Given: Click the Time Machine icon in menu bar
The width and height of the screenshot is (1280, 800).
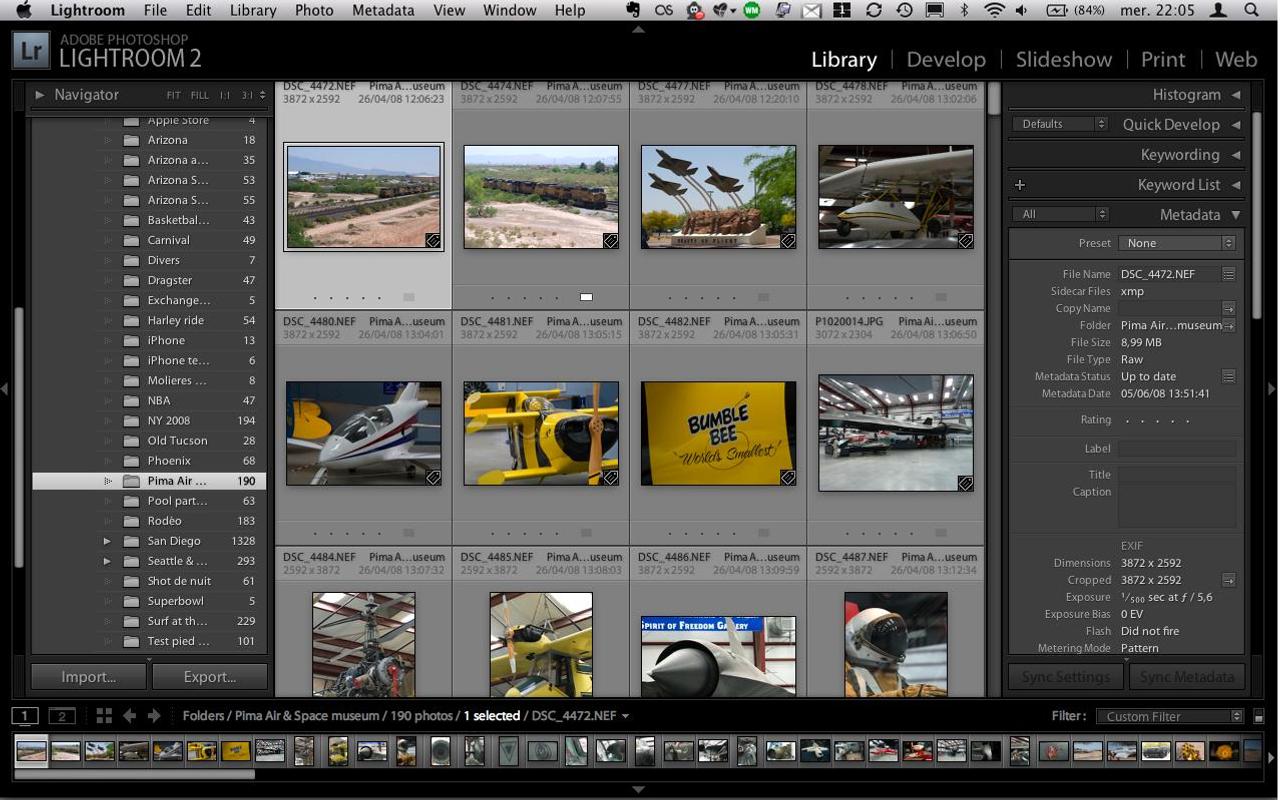Looking at the screenshot, I should click(x=904, y=10).
